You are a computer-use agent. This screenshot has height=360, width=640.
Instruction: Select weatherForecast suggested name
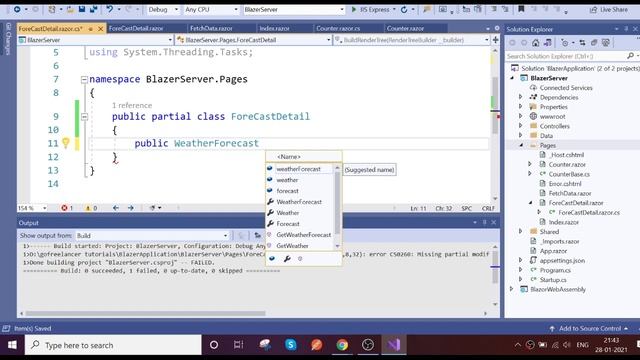(299, 169)
